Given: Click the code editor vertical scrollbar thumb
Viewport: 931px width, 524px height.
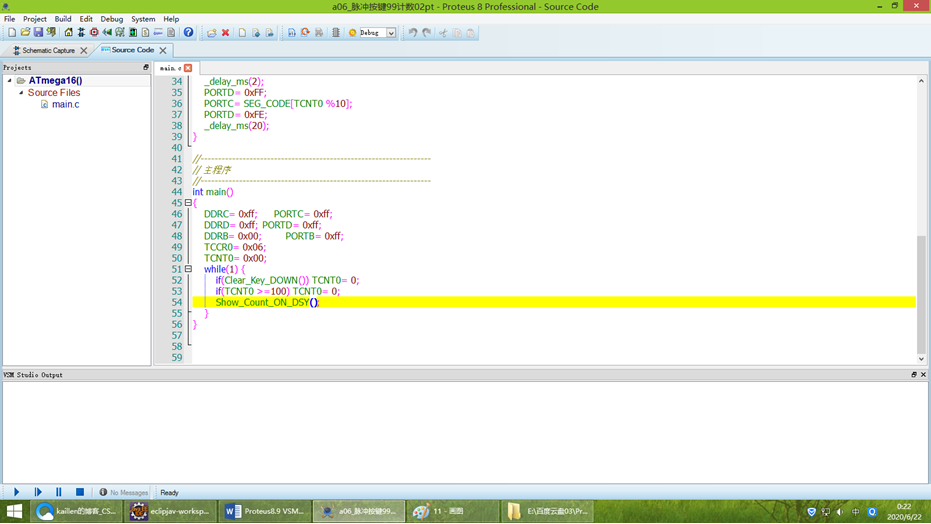Looking at the screenshot, I should pyautogui.click(x=921, y=294).
